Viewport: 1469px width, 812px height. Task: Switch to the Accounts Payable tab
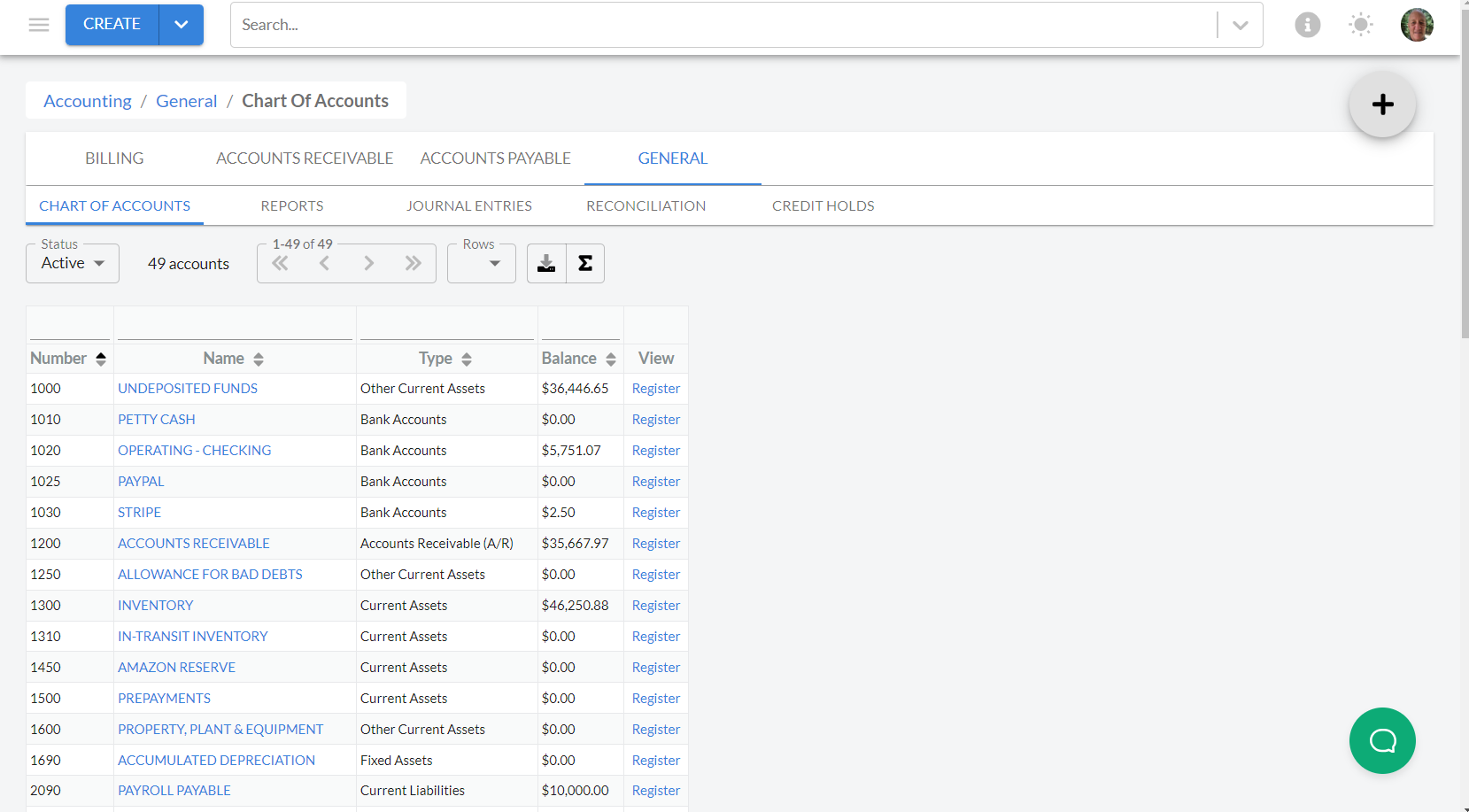[x=495, y=158]
